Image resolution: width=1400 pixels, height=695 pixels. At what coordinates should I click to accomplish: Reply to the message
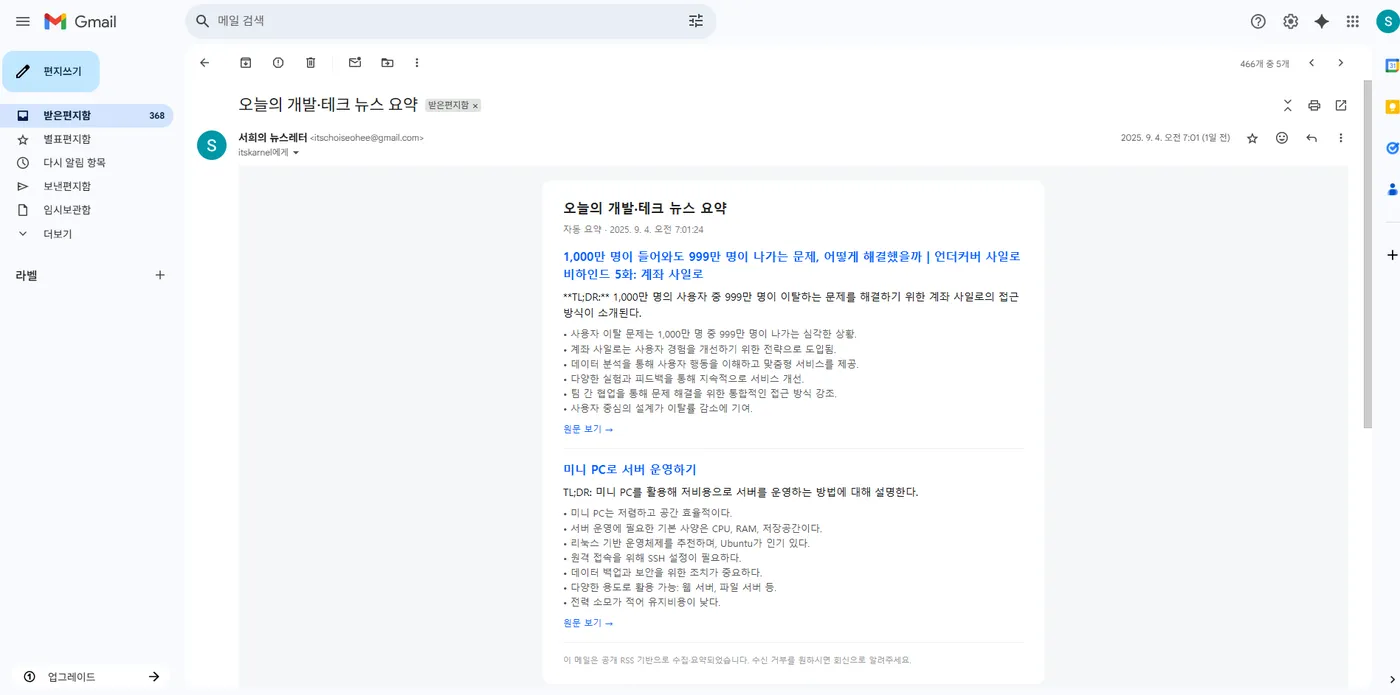click(x=1312, y=138)
